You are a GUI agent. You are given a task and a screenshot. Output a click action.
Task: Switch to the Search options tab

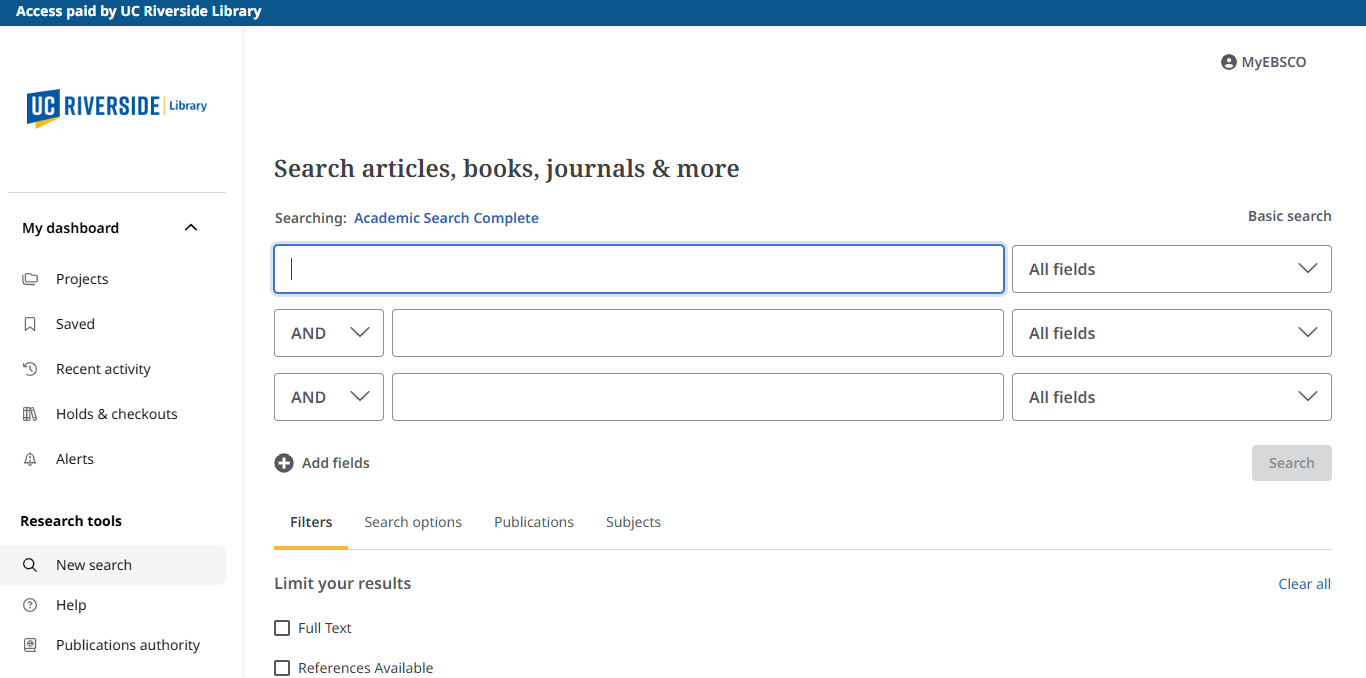413,521
